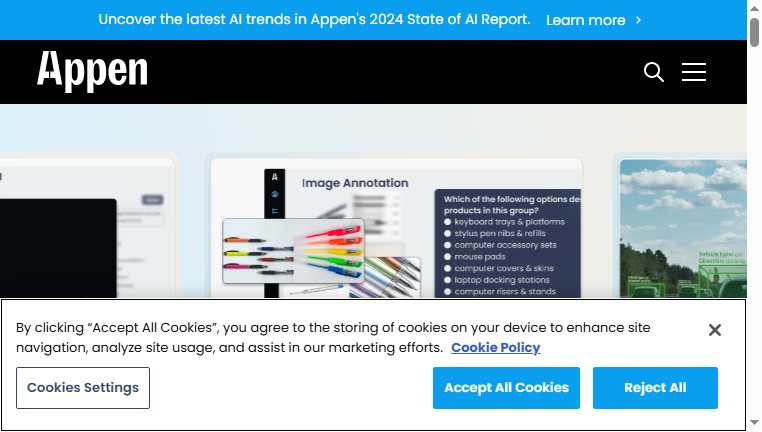Select the mouse pads radio option
The image size is (762, 432).
coord(448,257)
